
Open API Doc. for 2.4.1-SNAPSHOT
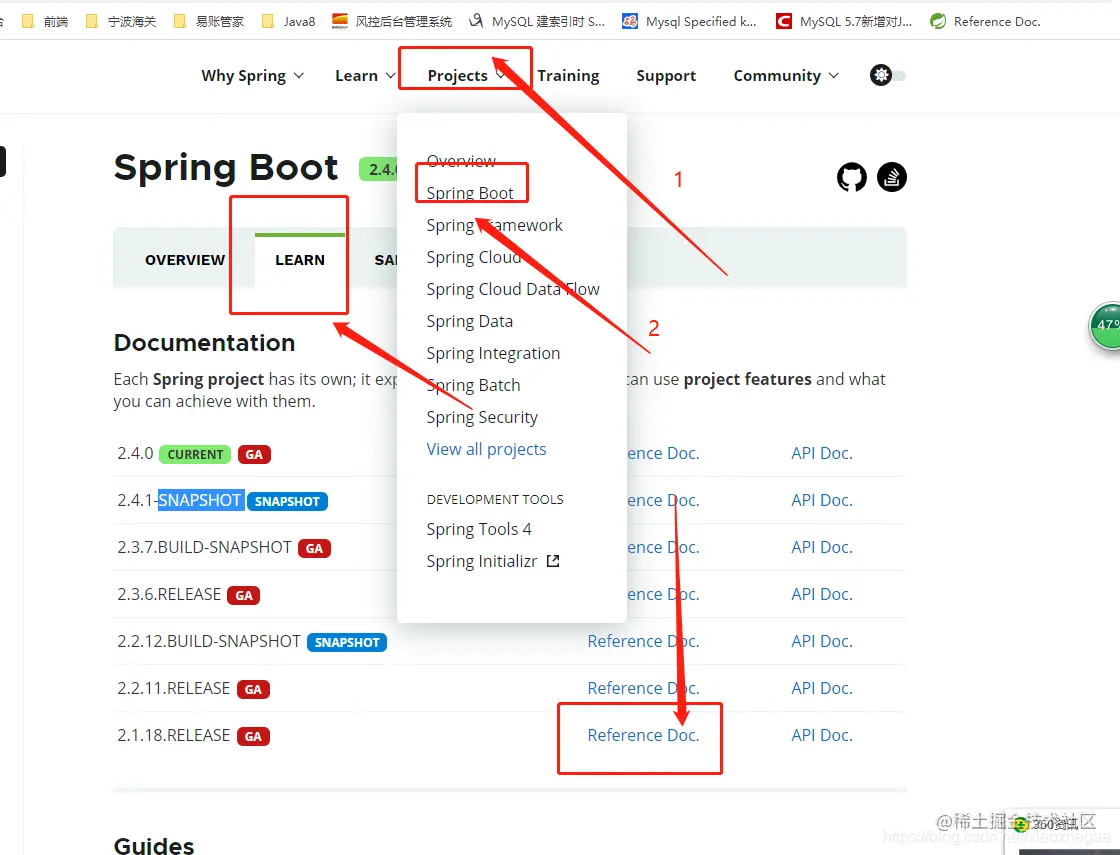coord(821,500)
